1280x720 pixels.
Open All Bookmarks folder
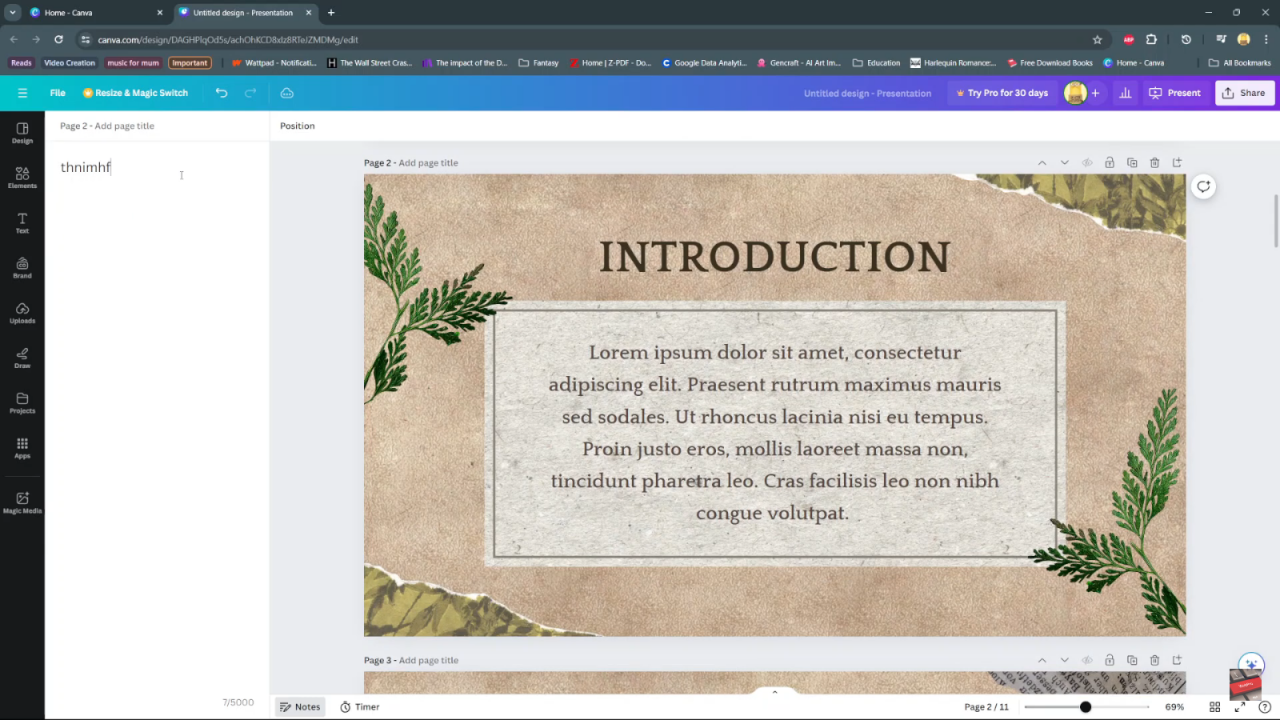point(1240,62)
